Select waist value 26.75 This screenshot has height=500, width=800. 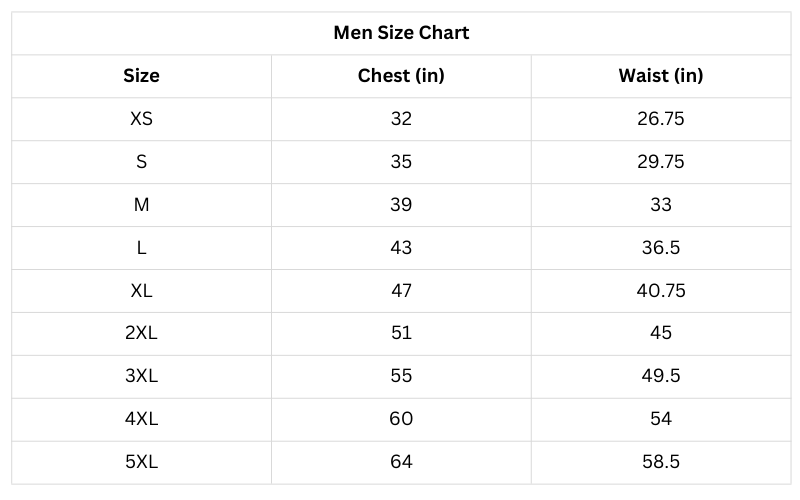click(660, 119)
